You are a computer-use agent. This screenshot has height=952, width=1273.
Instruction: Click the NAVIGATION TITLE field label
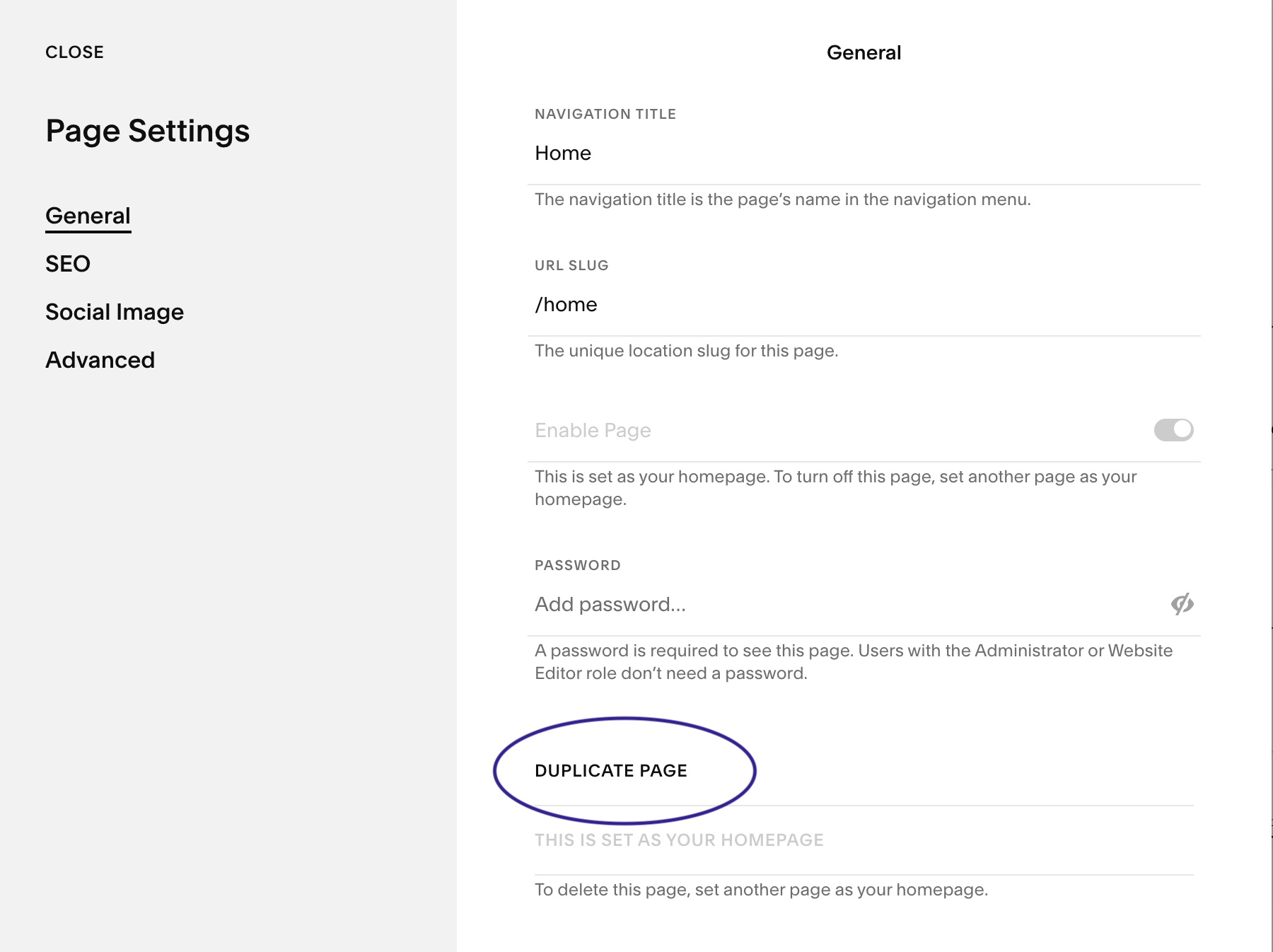605,114
